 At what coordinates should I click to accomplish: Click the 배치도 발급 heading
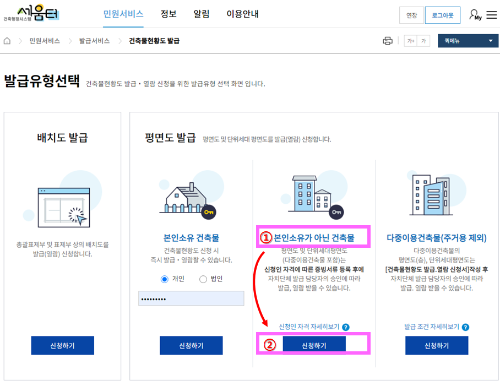click(62, 138)
